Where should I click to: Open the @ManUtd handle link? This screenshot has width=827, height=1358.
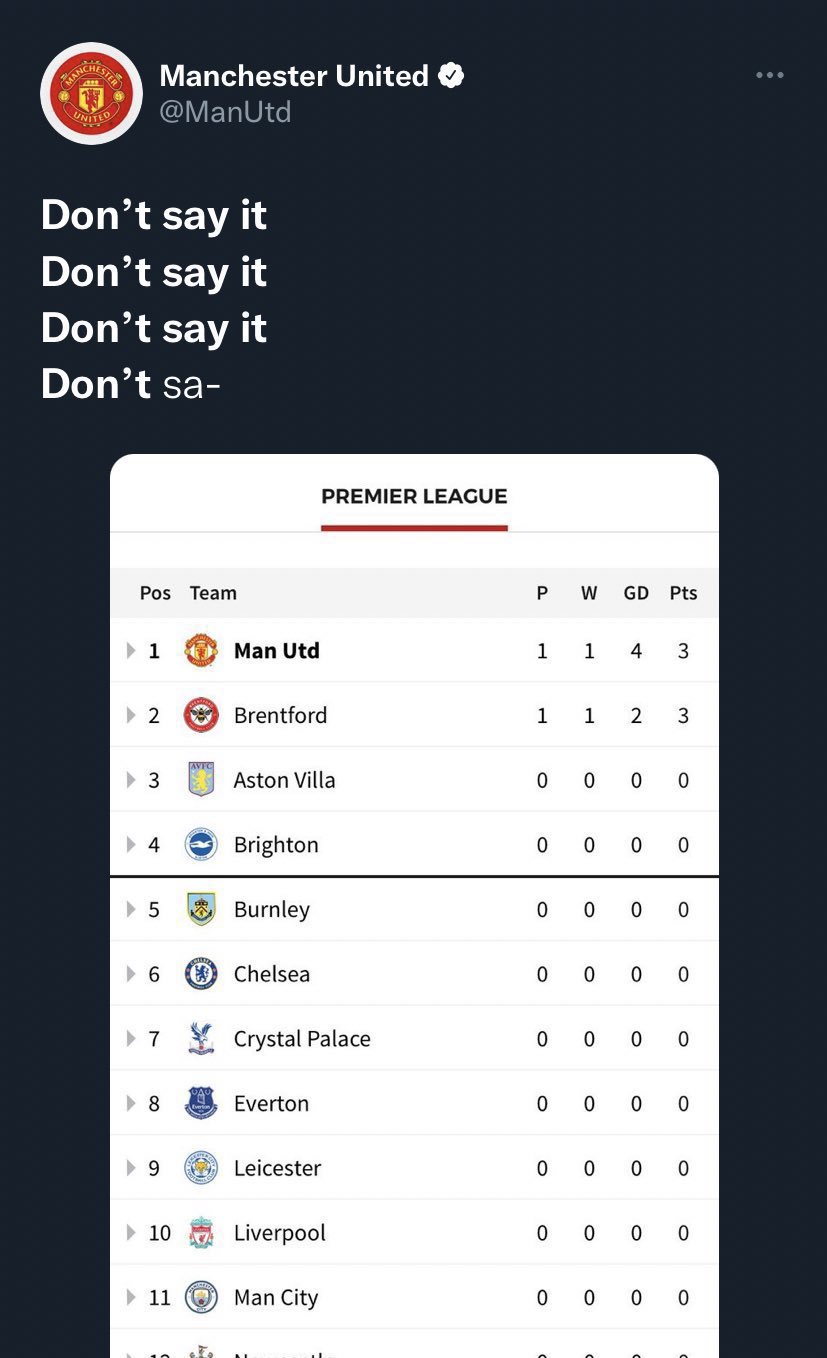click(x=225, y=111)
